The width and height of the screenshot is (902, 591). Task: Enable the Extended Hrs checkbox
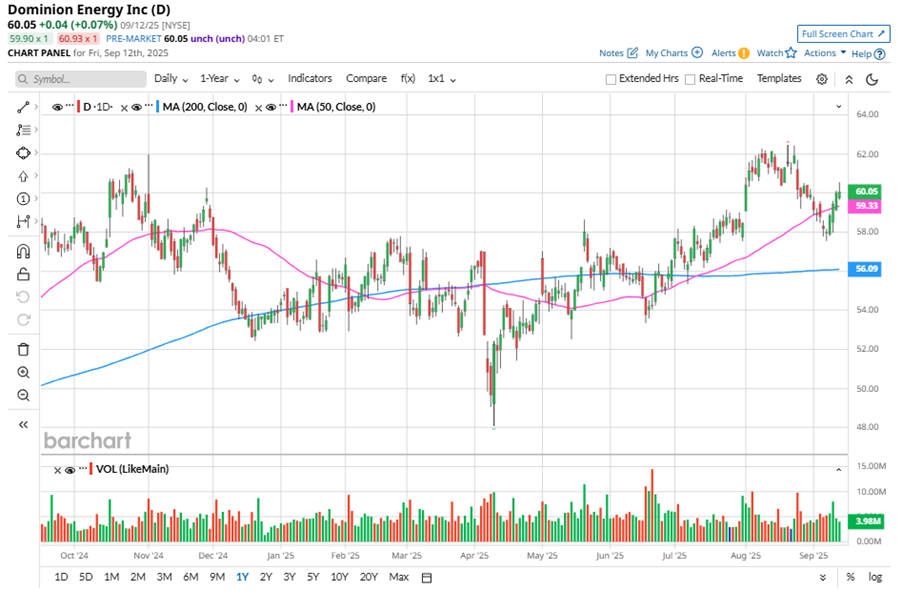pyautogui.click(x=611, y=79)
